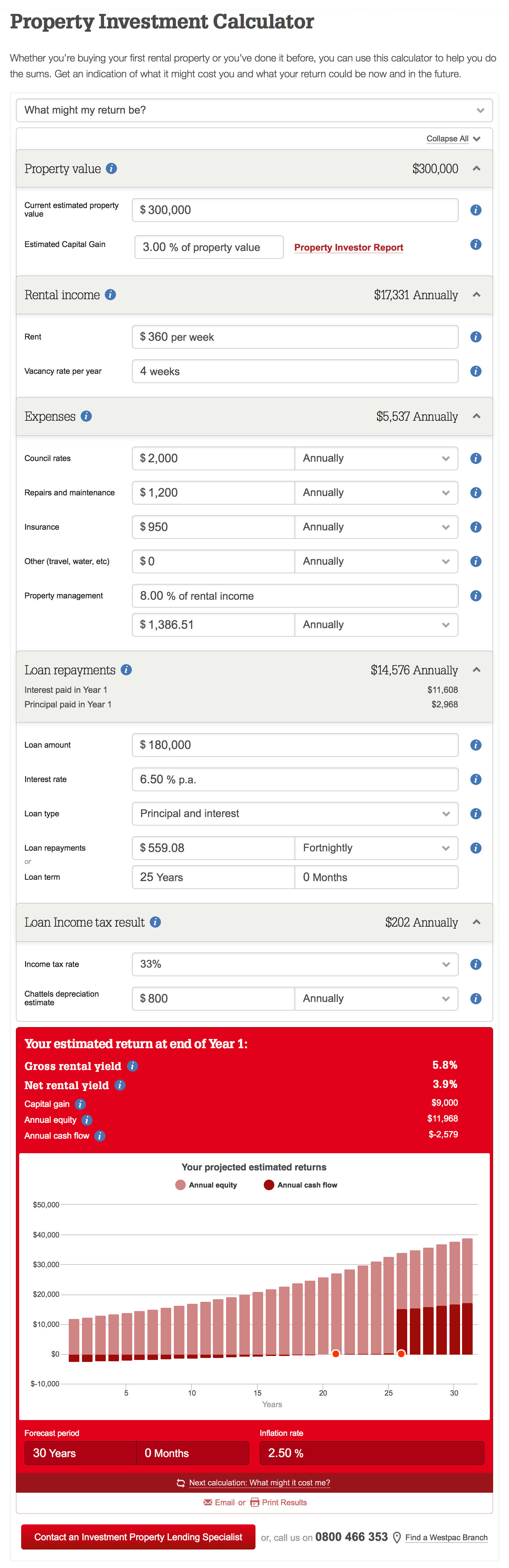Click the Rent $360 per week field
This screenshot has height=1568, width=509.
[295, 337]
